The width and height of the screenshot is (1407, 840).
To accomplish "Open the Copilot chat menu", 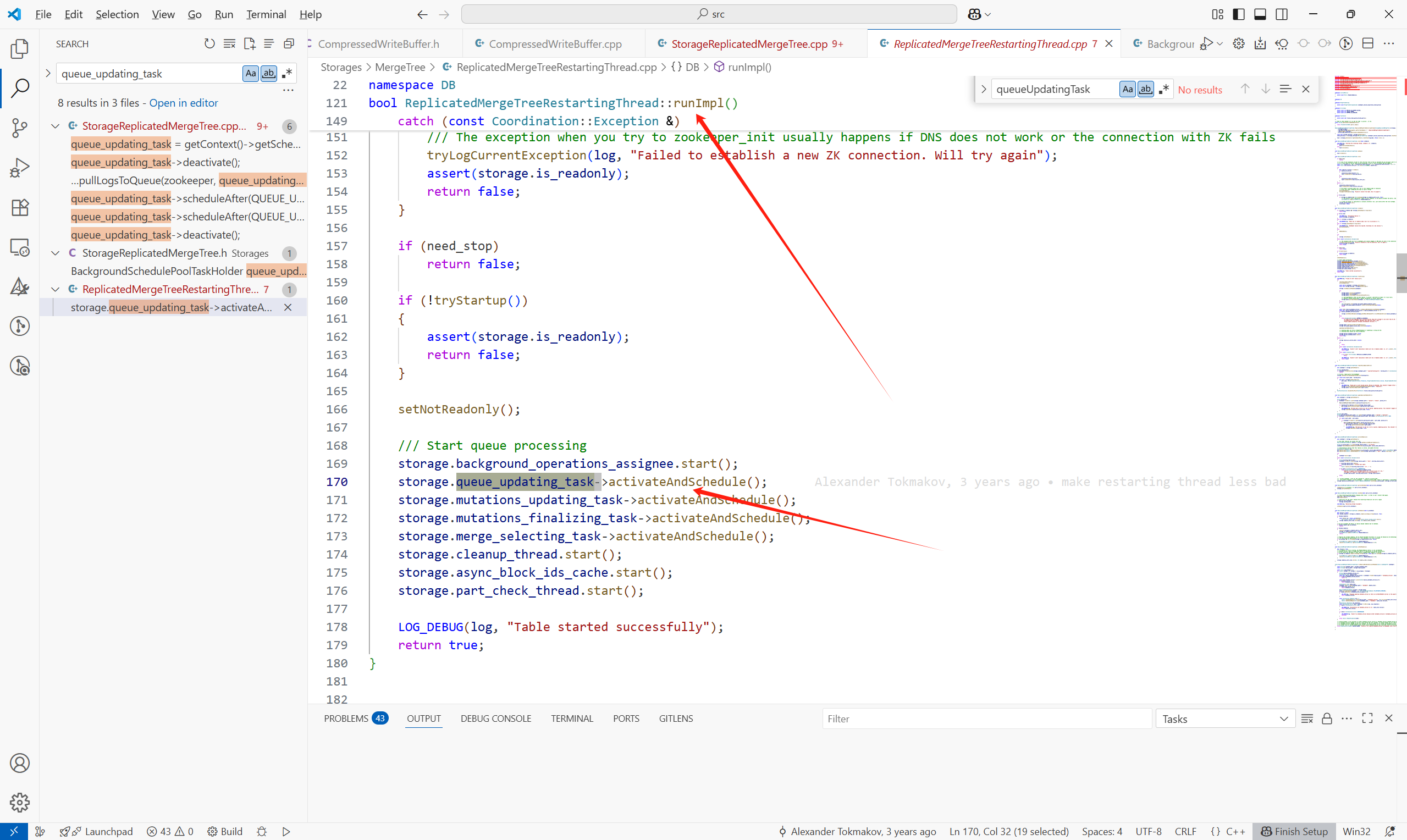I will click(x=979, y=14).
